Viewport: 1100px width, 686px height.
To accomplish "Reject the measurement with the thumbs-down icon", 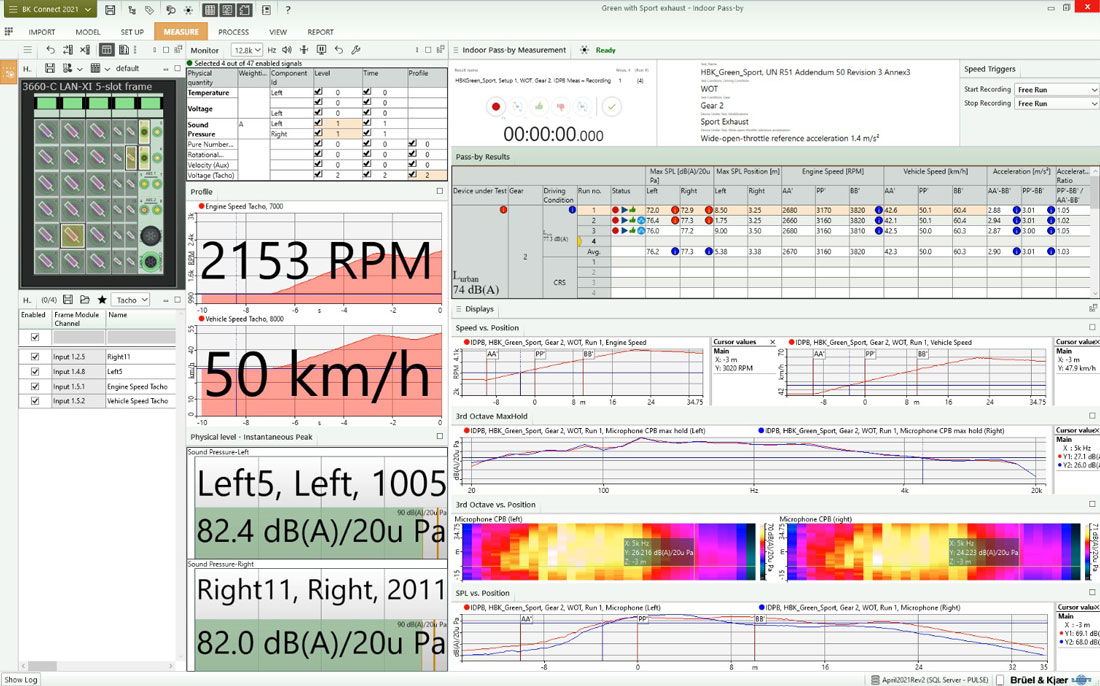I will [x=560, y=106].
